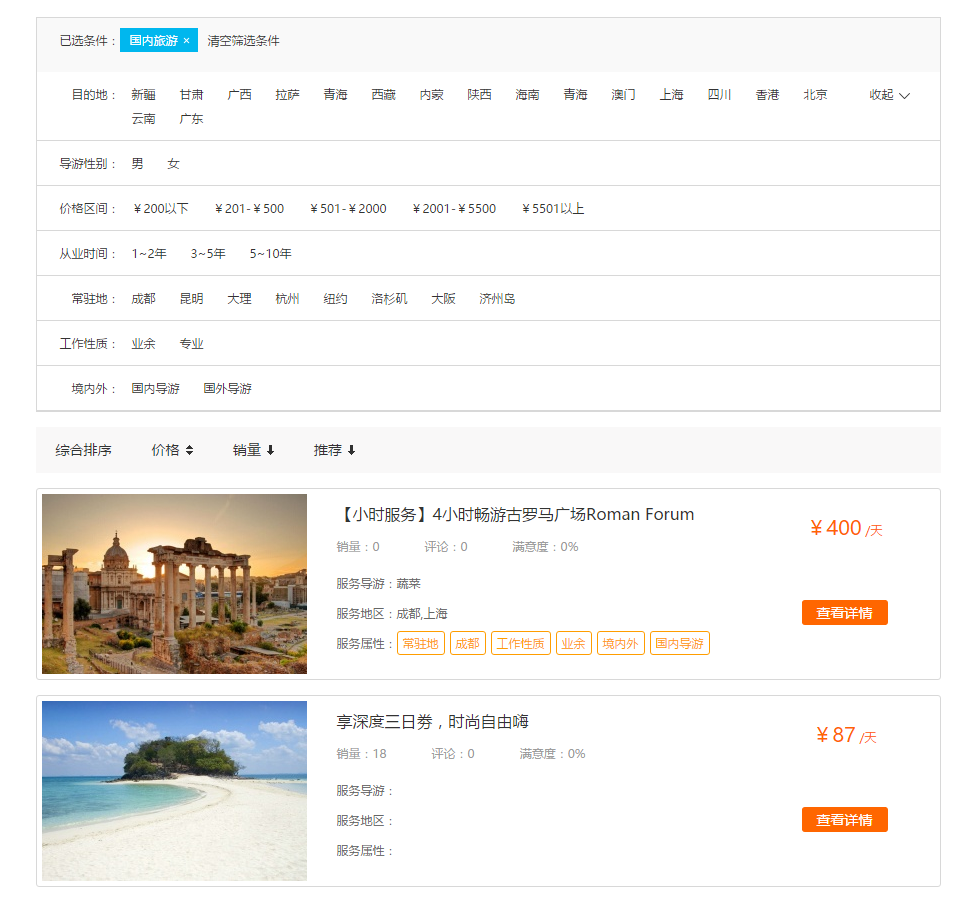980x900 pixels.
Task: Sort by 价格 using the arrow icon
Action: click(189, 450)
